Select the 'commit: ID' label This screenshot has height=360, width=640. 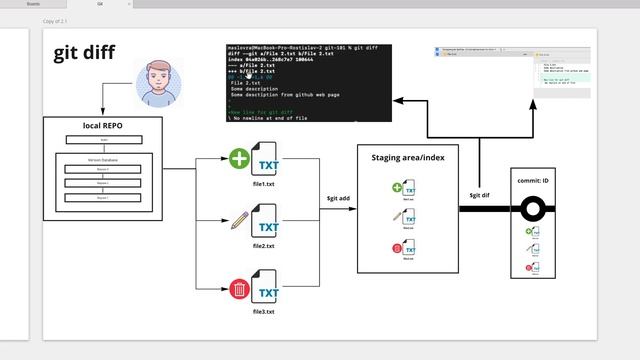[x=533, y=180]
